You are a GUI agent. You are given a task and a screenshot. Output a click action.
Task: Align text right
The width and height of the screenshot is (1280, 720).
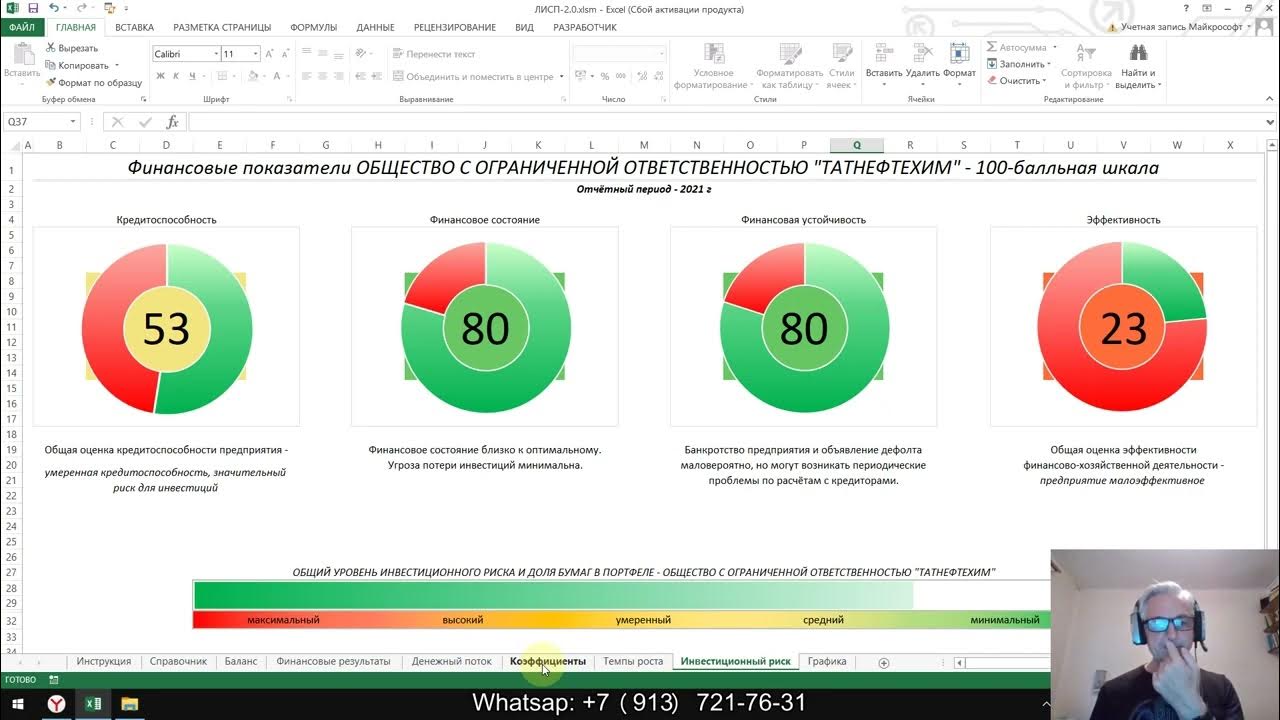(339, 76)
